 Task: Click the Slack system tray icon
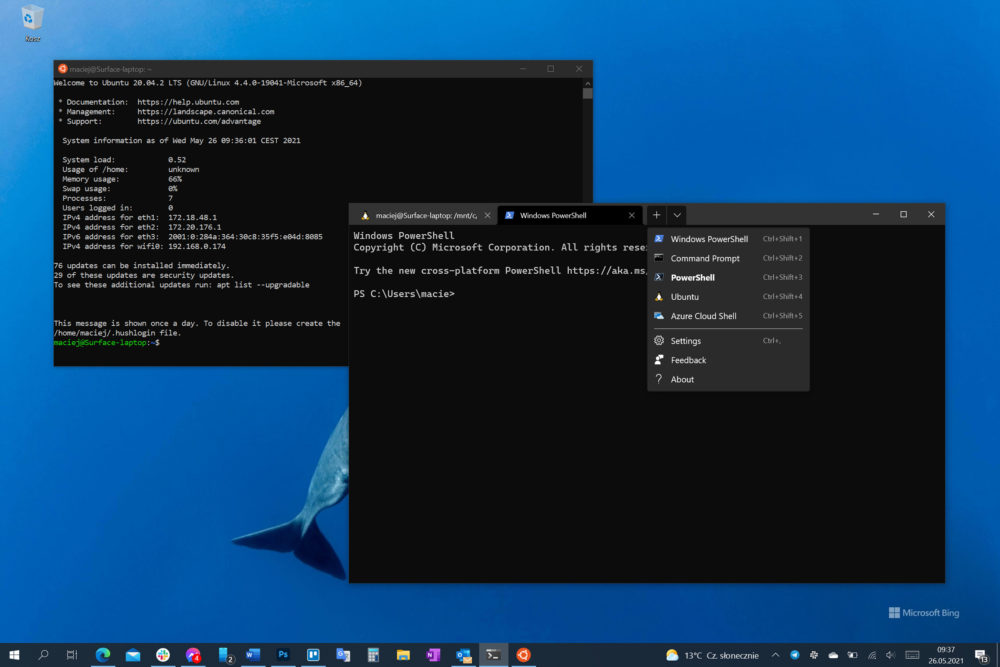814,655
